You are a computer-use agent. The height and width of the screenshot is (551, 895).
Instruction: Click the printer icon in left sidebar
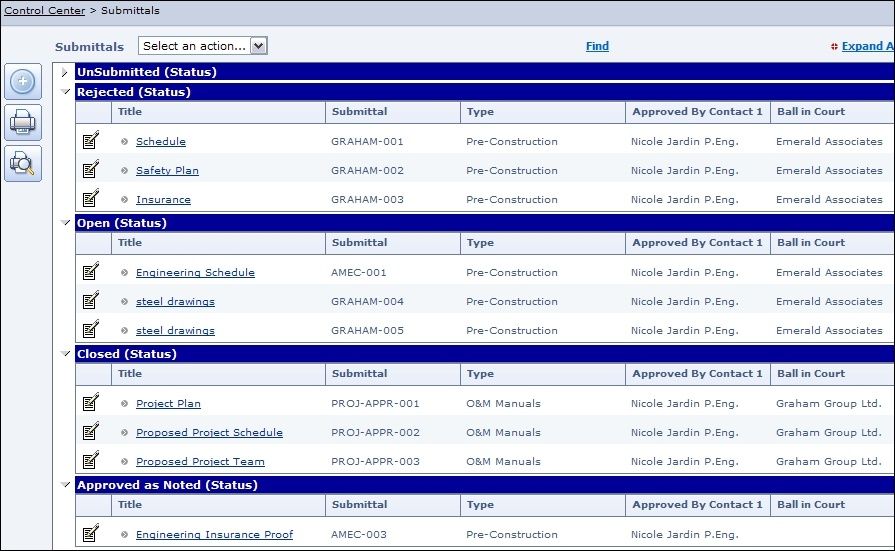pyautogui.click(x=23, y=122)
